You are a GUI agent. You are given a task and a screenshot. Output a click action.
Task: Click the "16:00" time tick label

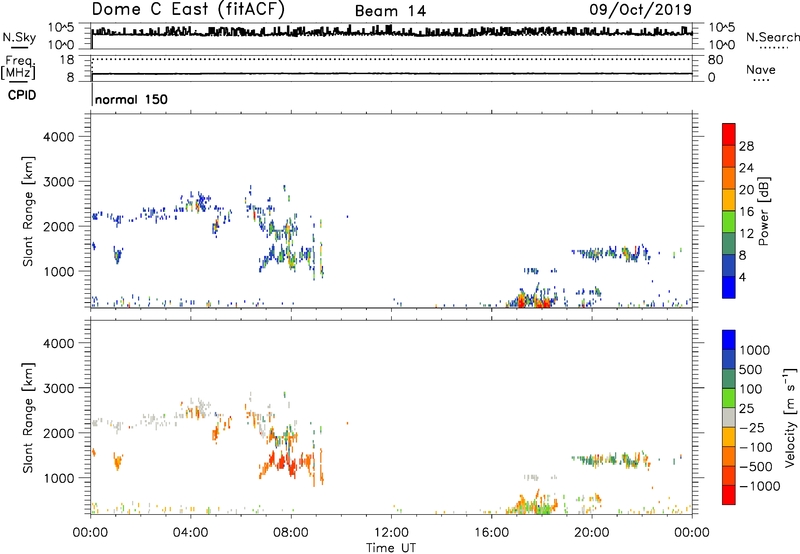pos(491,533)
